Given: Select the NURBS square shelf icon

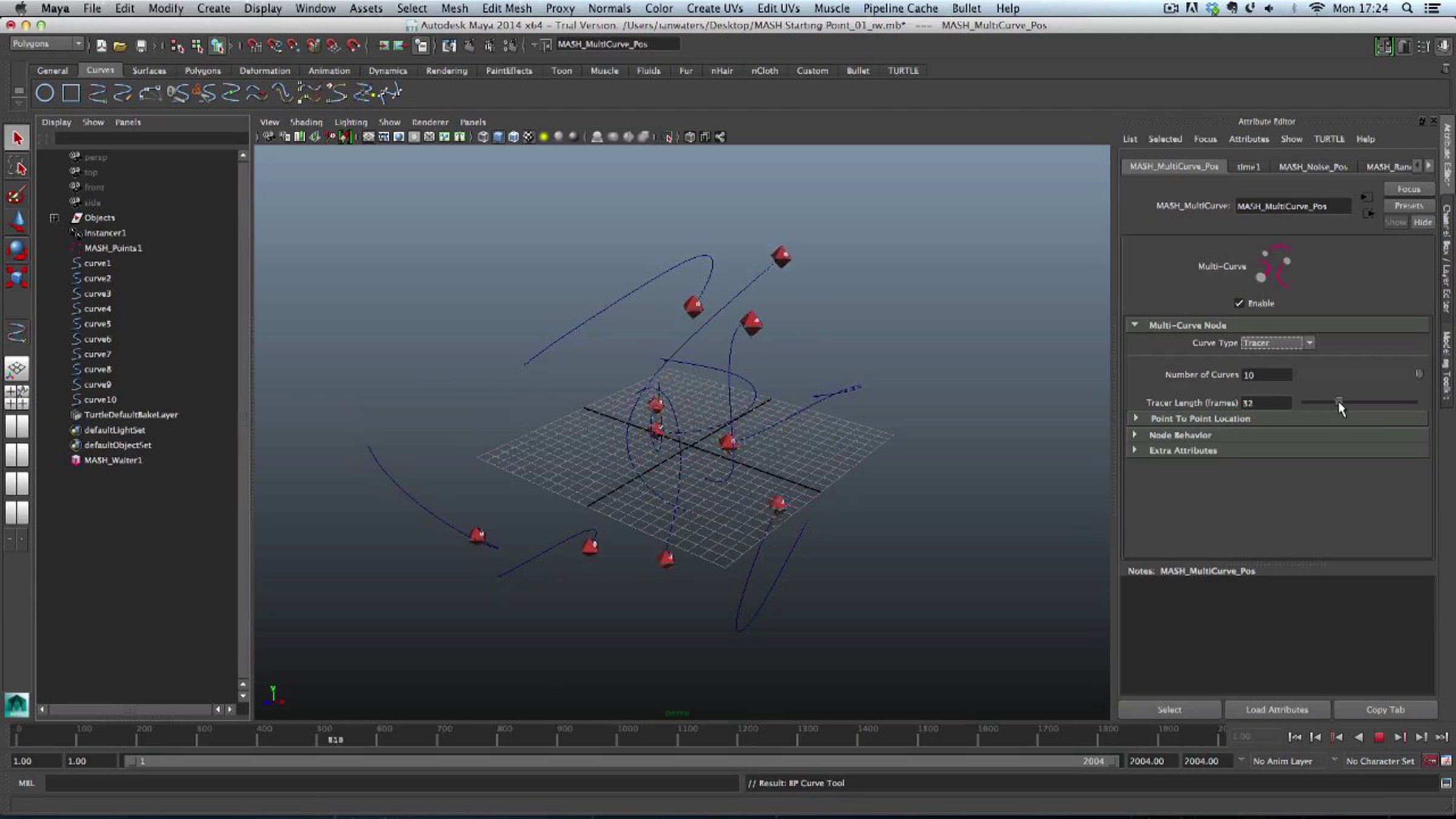Looking at the screenshot, I should tap(71, 93).
